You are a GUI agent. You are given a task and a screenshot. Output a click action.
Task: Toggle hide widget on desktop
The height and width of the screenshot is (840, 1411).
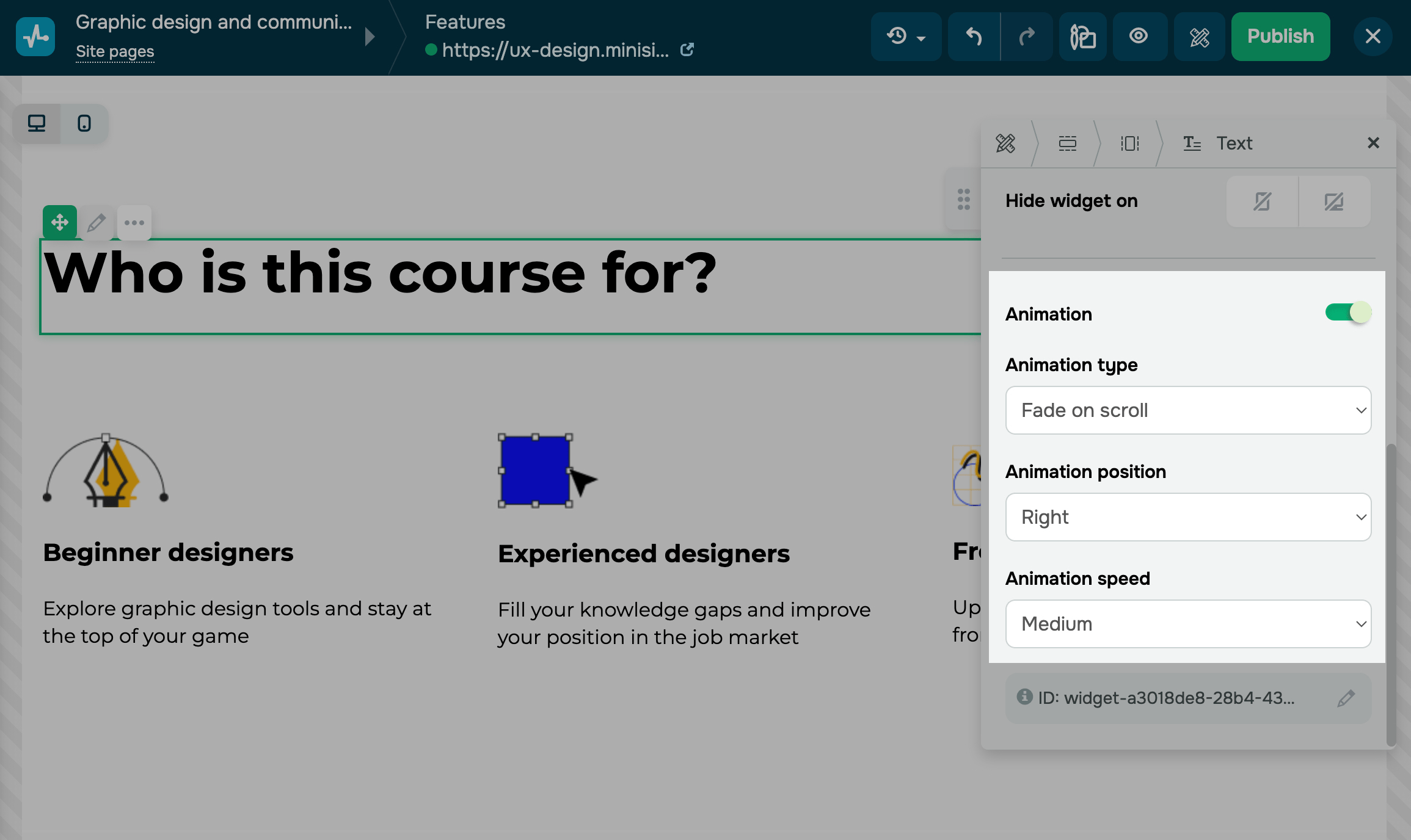pos(1334,201)
